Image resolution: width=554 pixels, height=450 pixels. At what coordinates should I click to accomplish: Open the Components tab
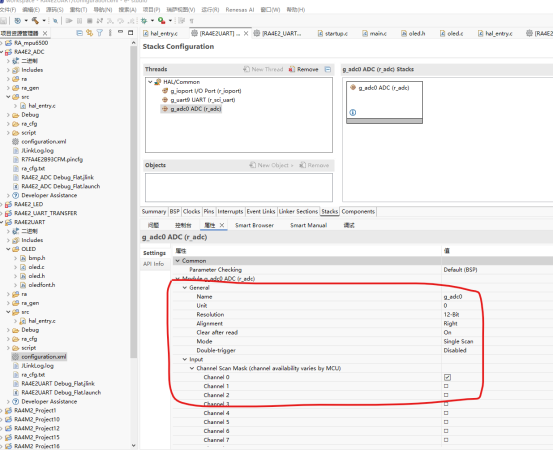(x=358, y=211)
